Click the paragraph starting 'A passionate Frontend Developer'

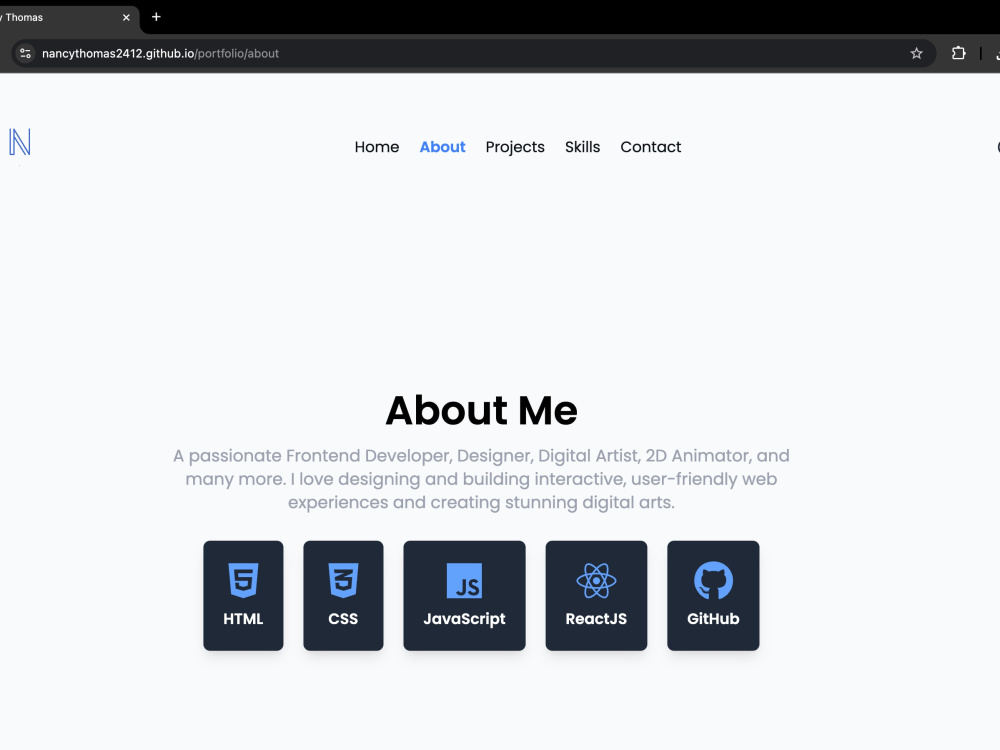(482, 479)
